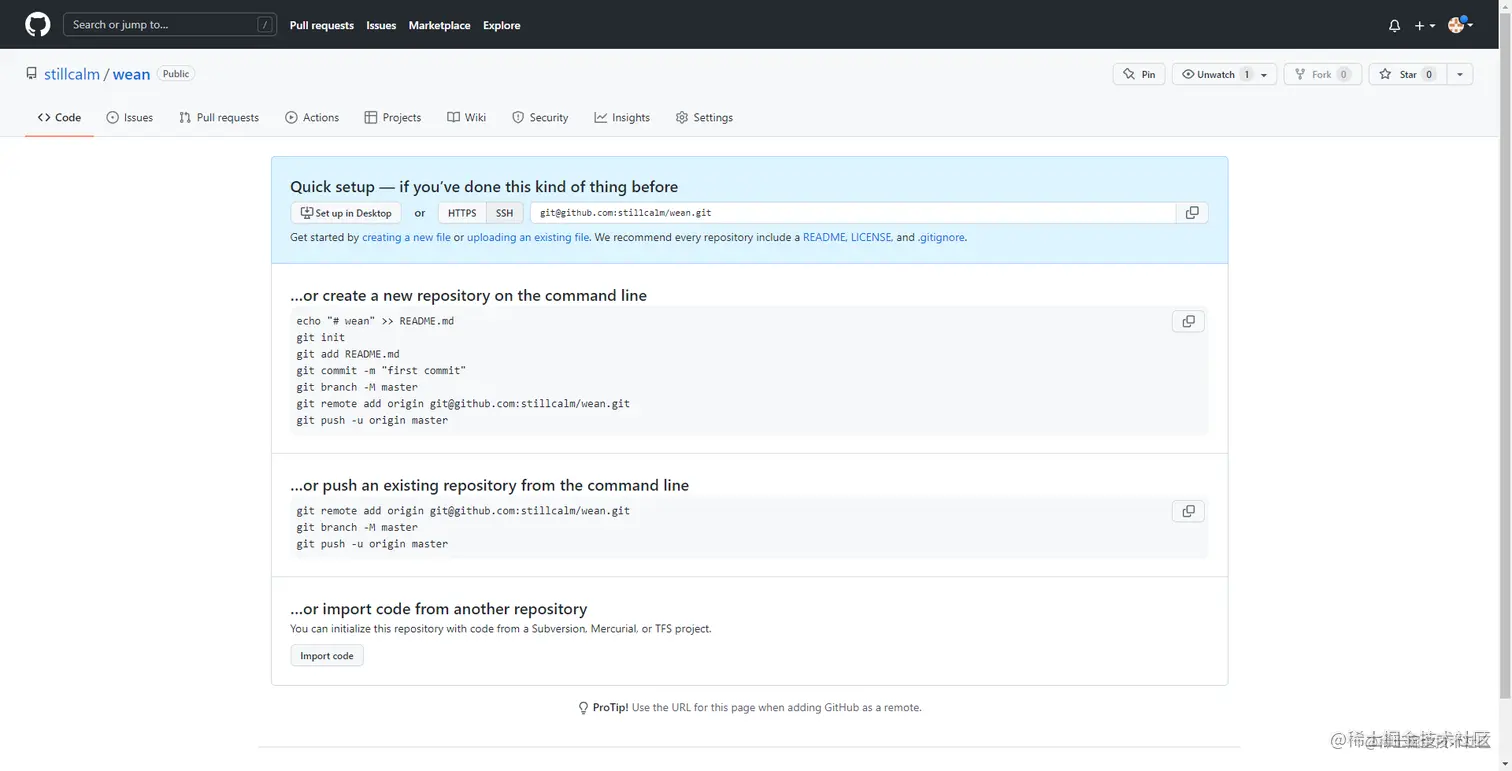Select SSH clone protocol
Viewport: 1512px width, 771px height.
504,213
